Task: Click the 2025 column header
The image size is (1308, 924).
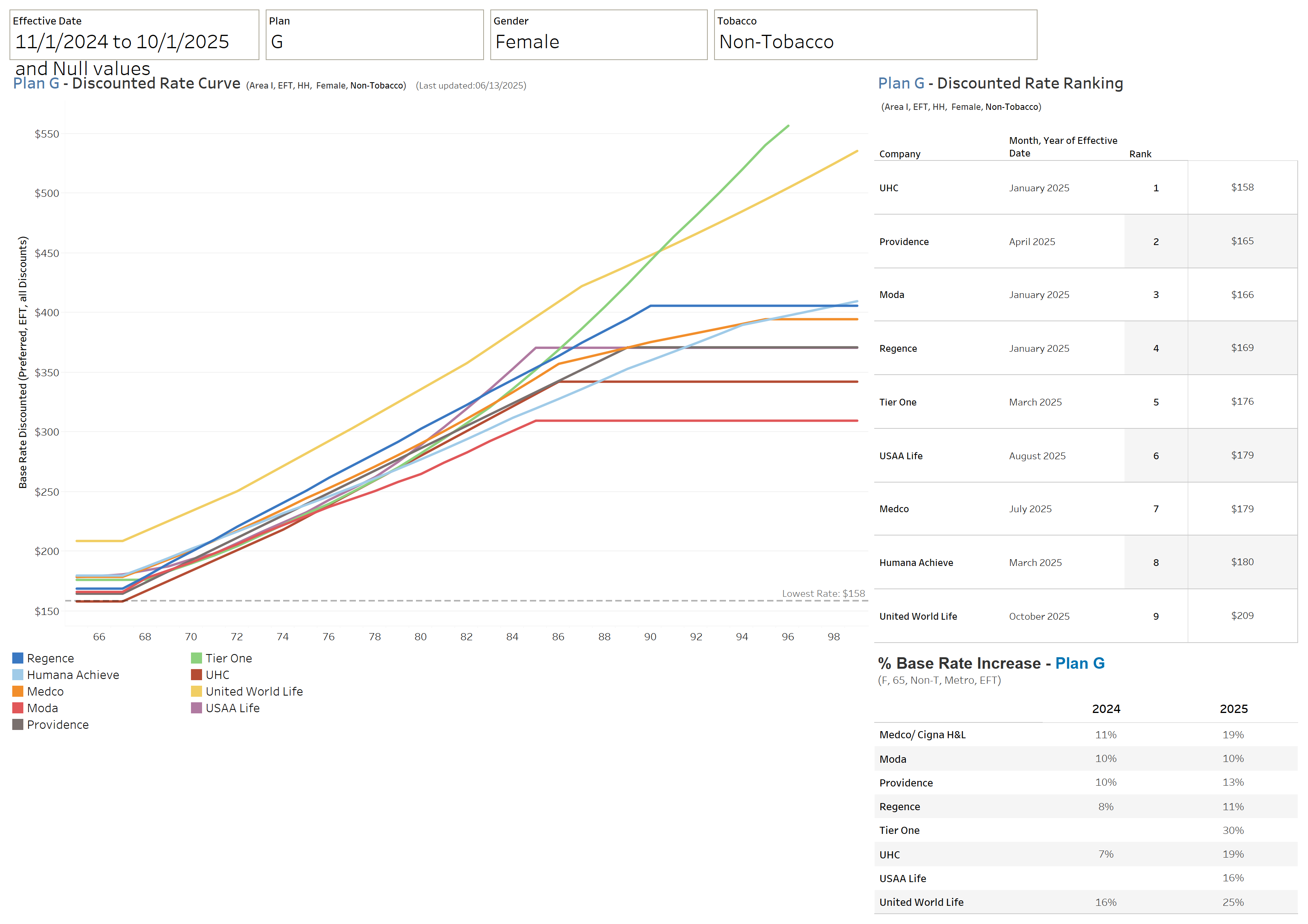Action: point(1233,709)
